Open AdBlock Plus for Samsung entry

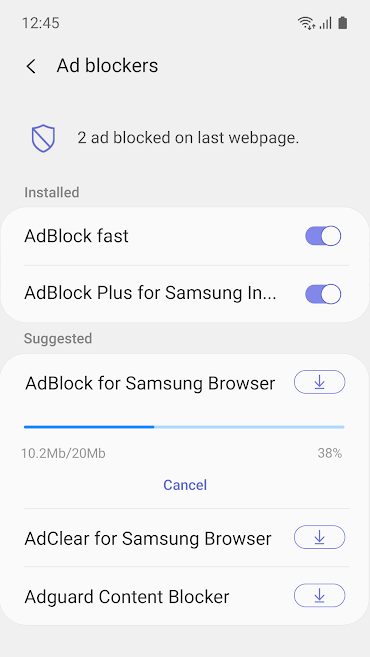point(185,294)
